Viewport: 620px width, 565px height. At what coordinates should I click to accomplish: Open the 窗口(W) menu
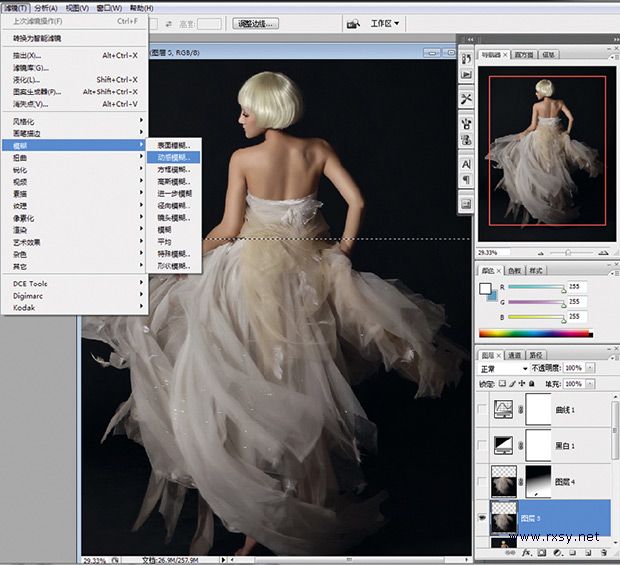109,8
